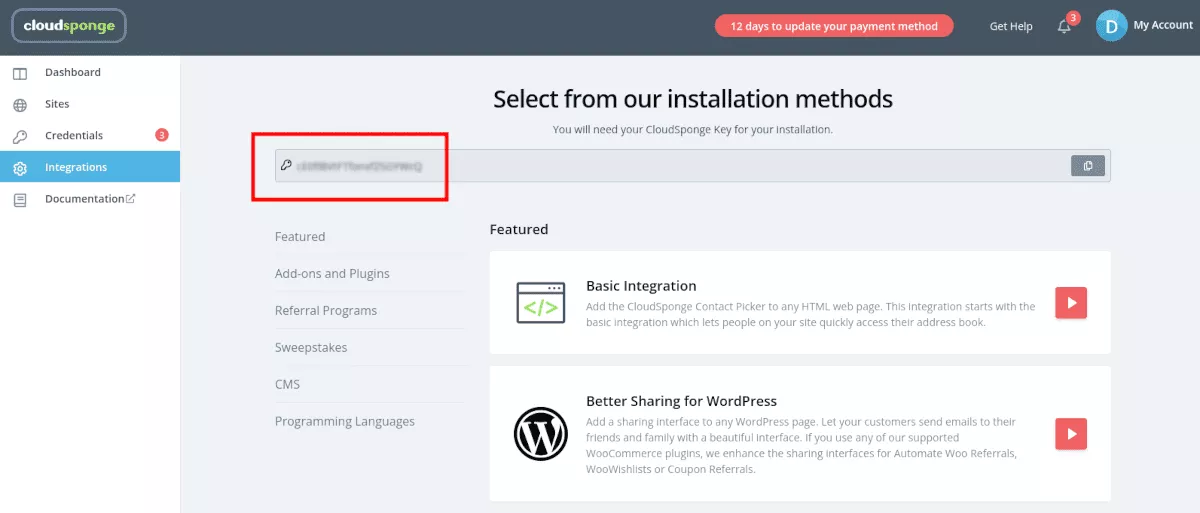
Task: Click the external link icon beside Documentation
Action: (130, 198)
